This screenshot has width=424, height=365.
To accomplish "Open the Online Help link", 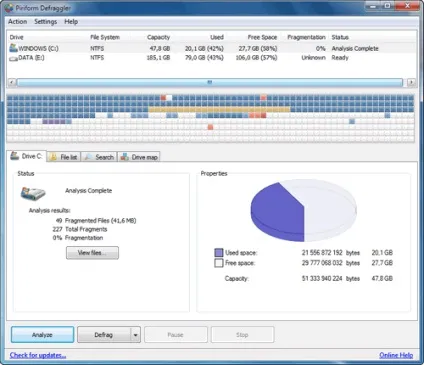I will point(396,355).
